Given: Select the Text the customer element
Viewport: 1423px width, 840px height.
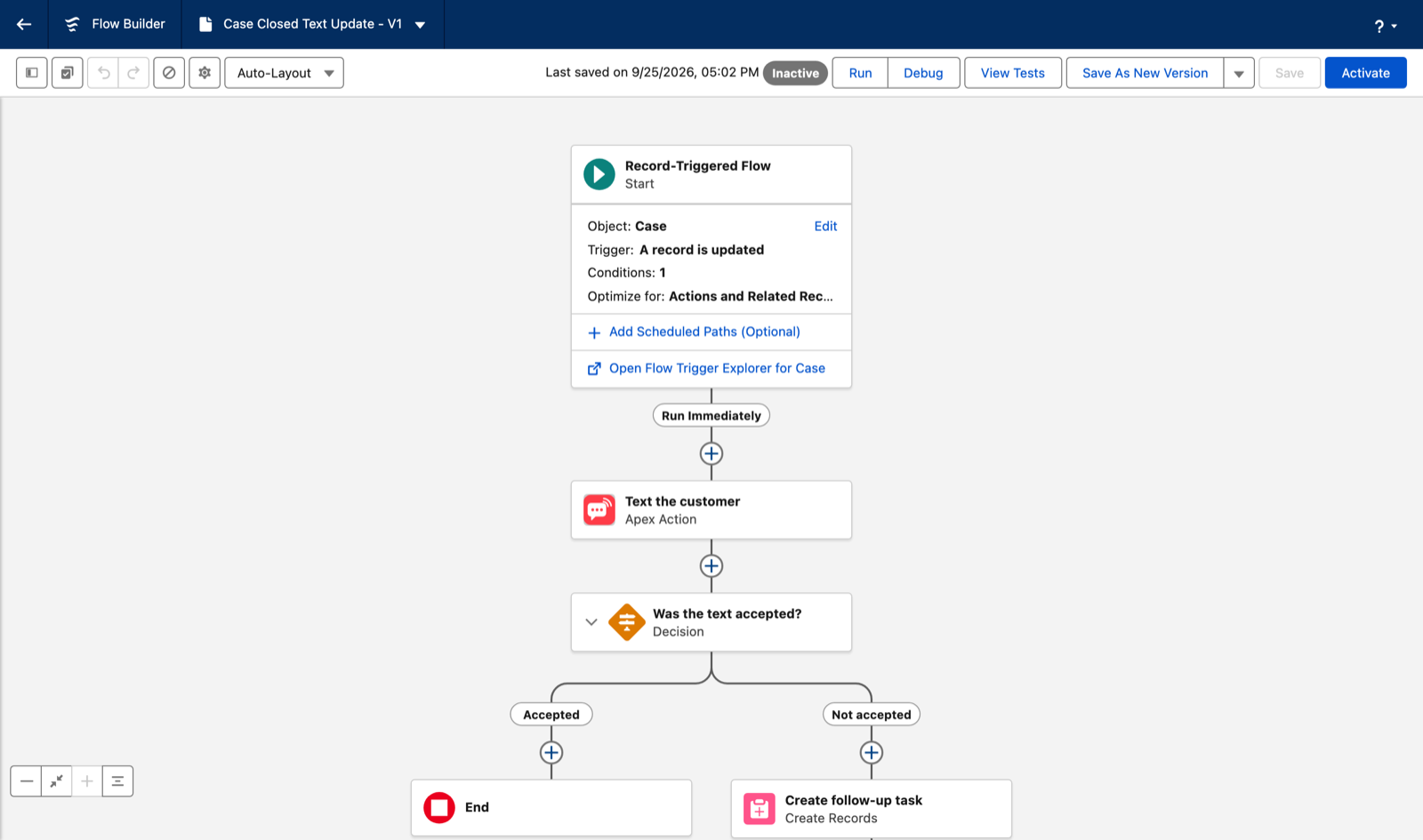Looking at the screenshot, I should point(711,510).
